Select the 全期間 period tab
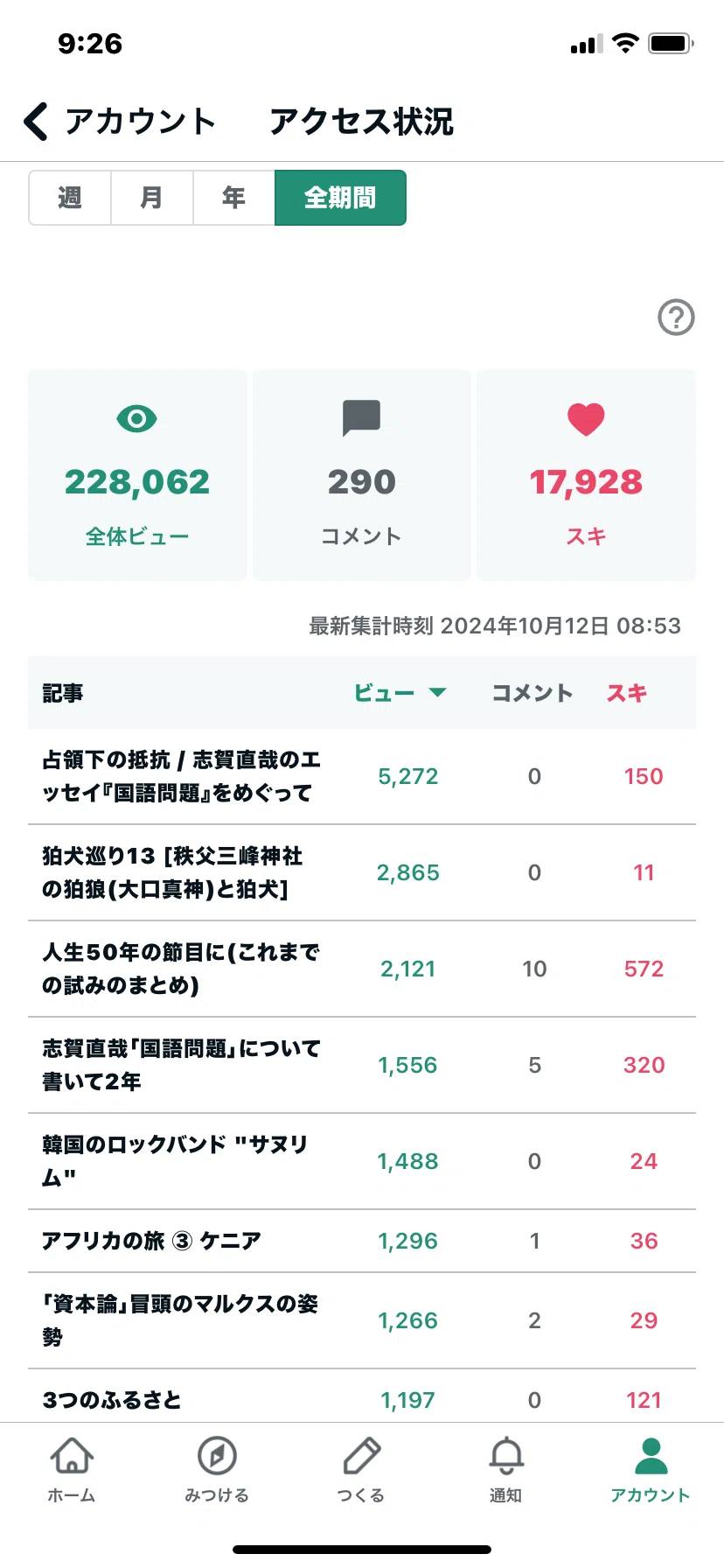 coord(340,198)
